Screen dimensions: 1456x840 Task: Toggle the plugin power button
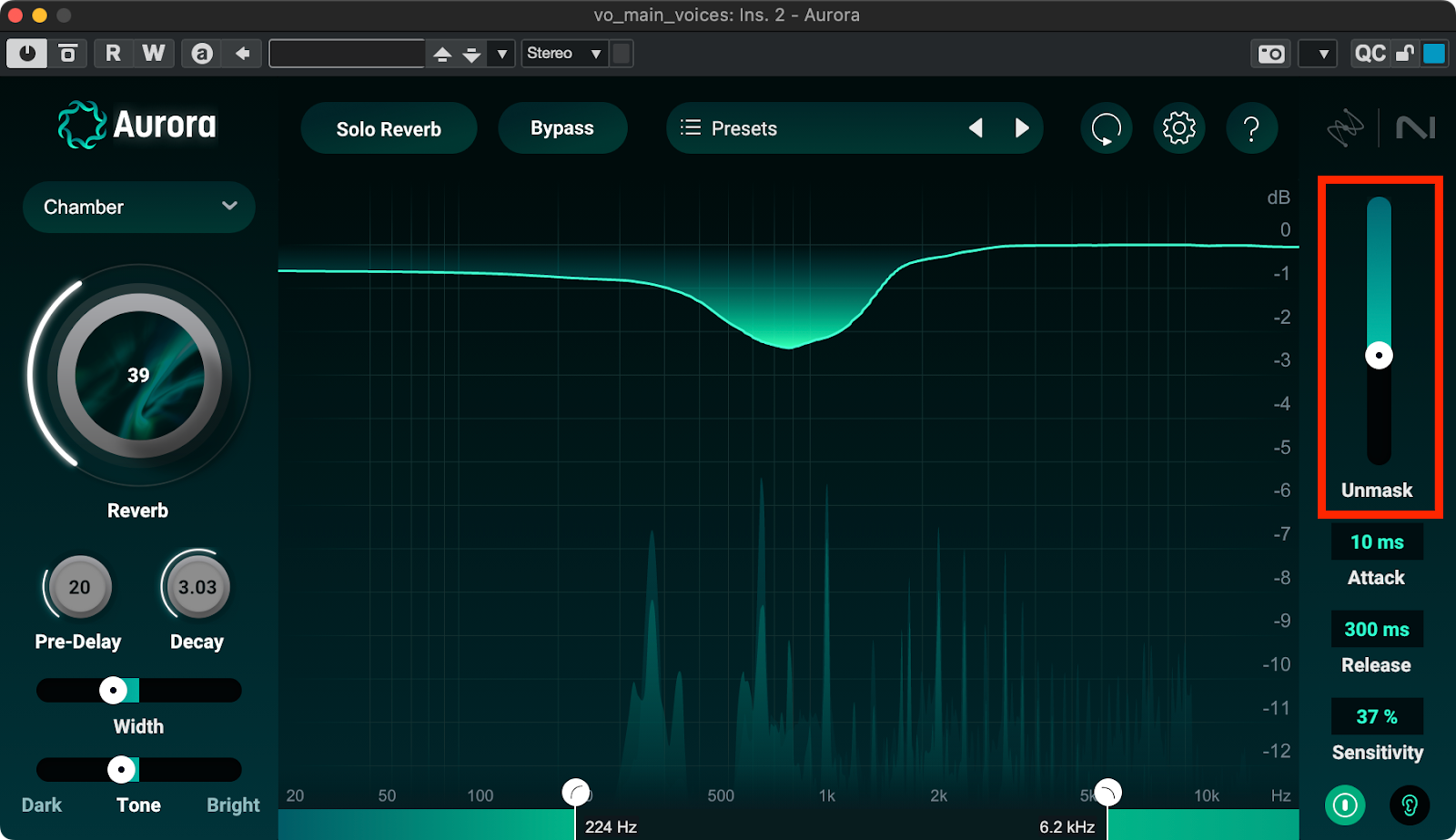[27, 54]
